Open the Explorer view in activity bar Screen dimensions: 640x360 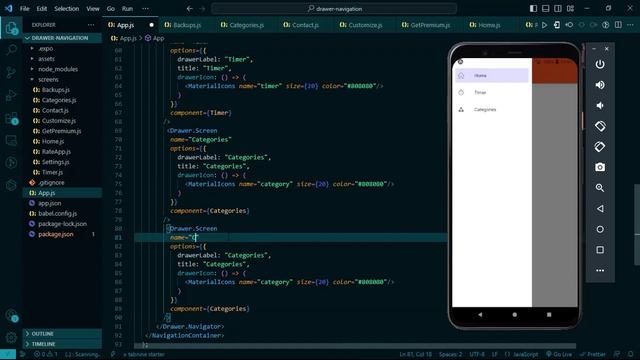tap(11, 28)
